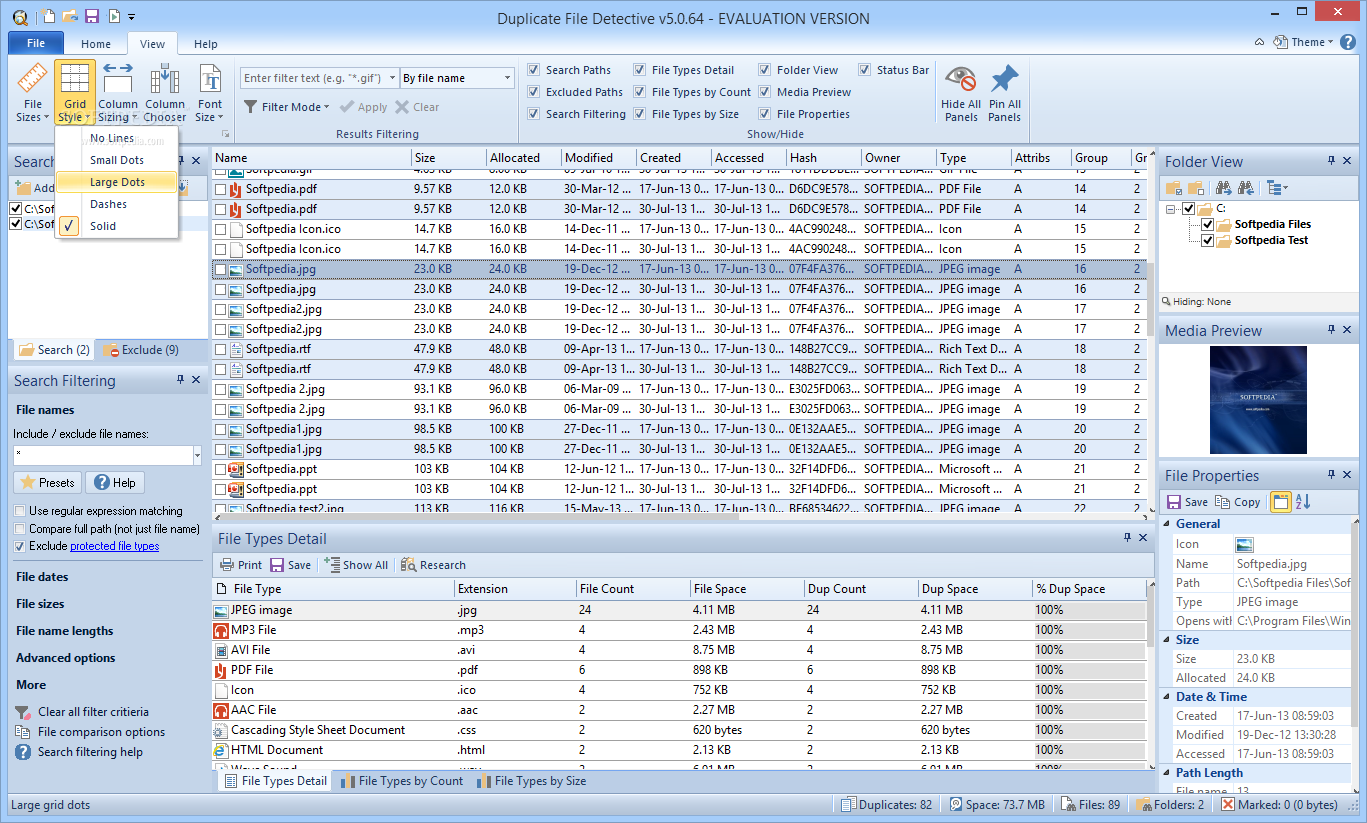This screenshot has width=1367, height=823.
Task: Toggle the Status Bar checkbox
Action: click(x=864, y=70)
